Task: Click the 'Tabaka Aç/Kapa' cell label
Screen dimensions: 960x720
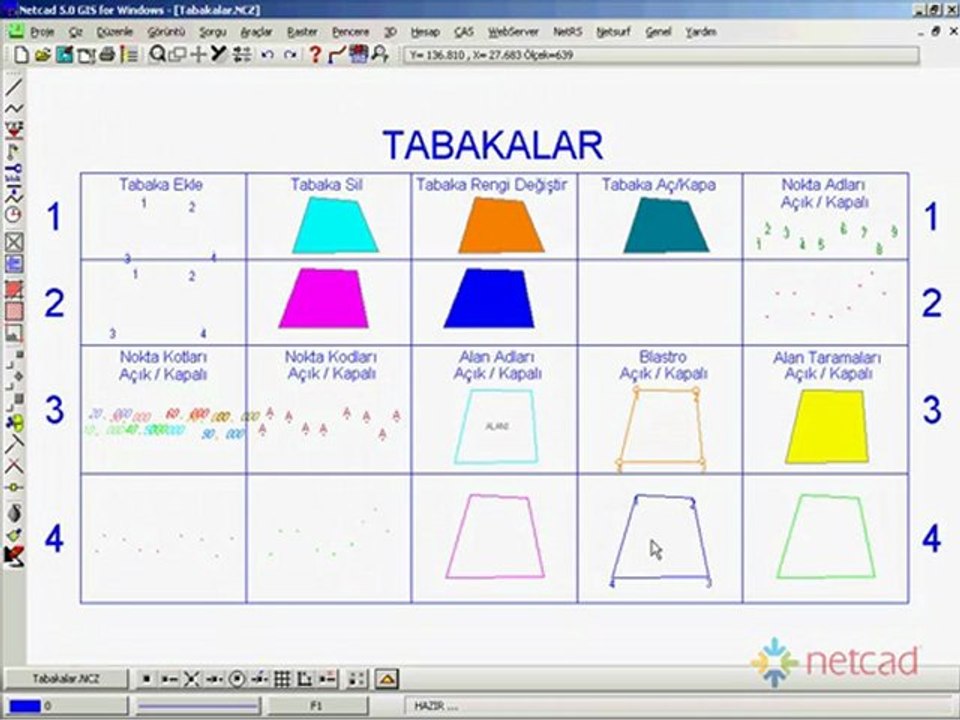Action: pos(659,184)
